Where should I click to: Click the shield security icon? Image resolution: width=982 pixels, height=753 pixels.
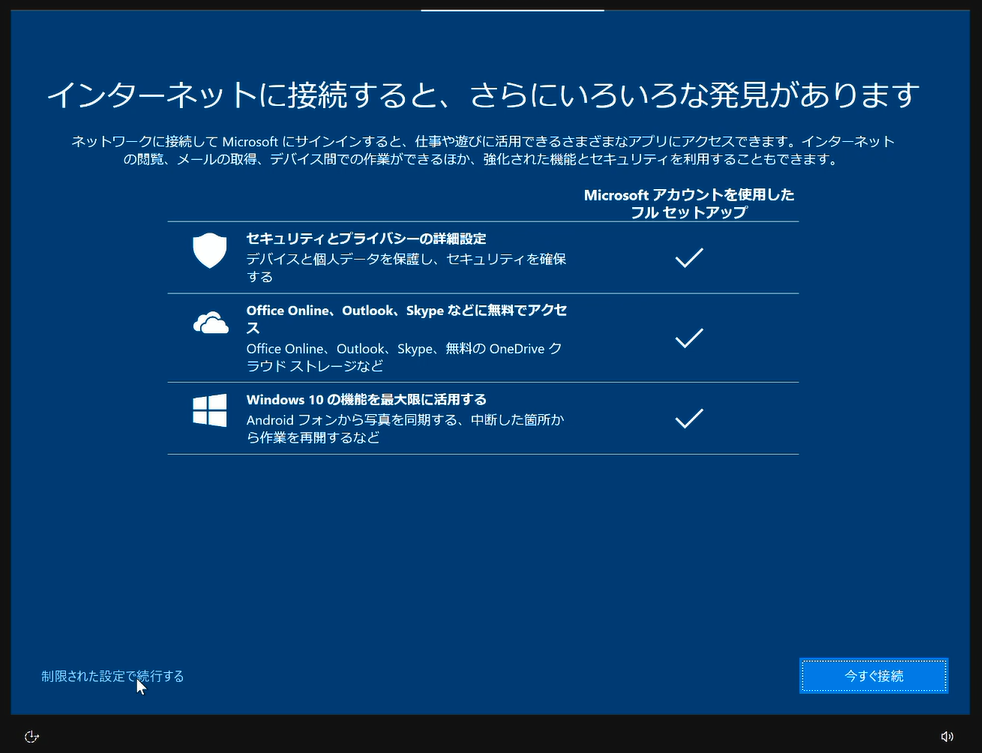(210, 251)
